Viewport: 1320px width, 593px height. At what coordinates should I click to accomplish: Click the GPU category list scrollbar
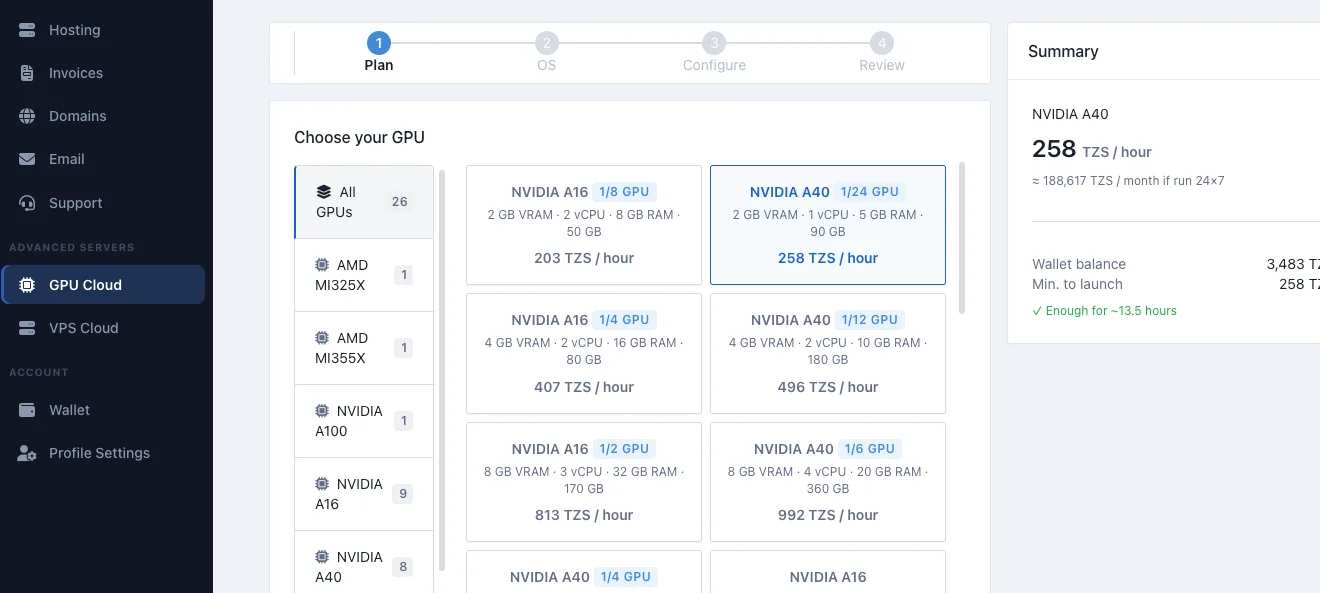(442, 370)
